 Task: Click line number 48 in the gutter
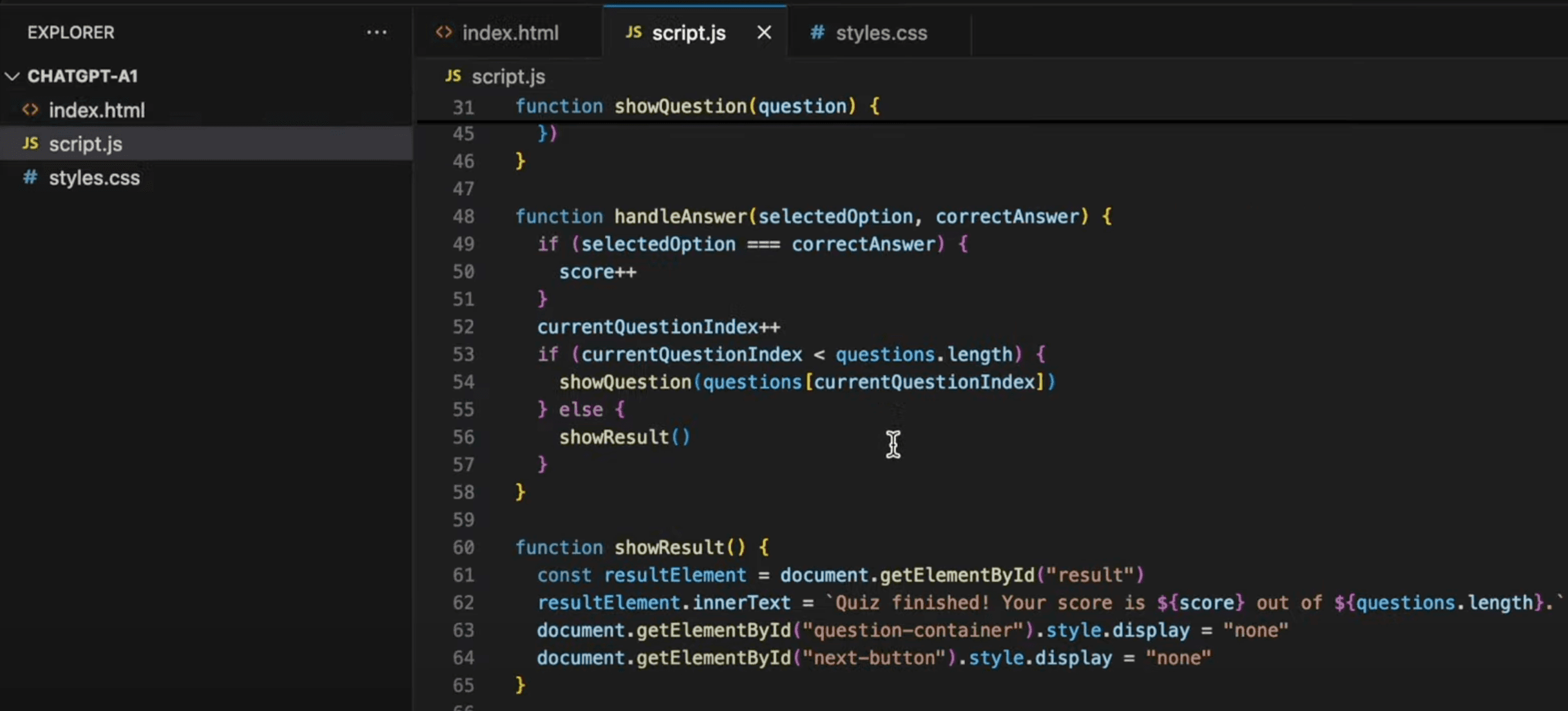coord(464,216)
